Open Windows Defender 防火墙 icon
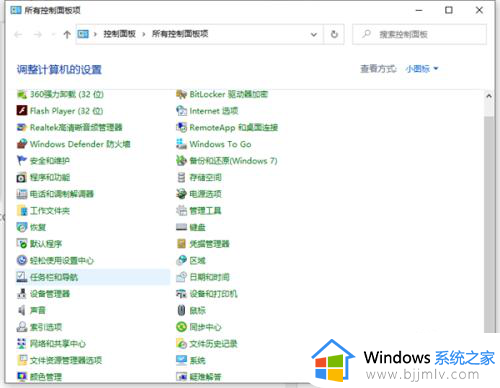Screen dimensions: 500x388 22,144
